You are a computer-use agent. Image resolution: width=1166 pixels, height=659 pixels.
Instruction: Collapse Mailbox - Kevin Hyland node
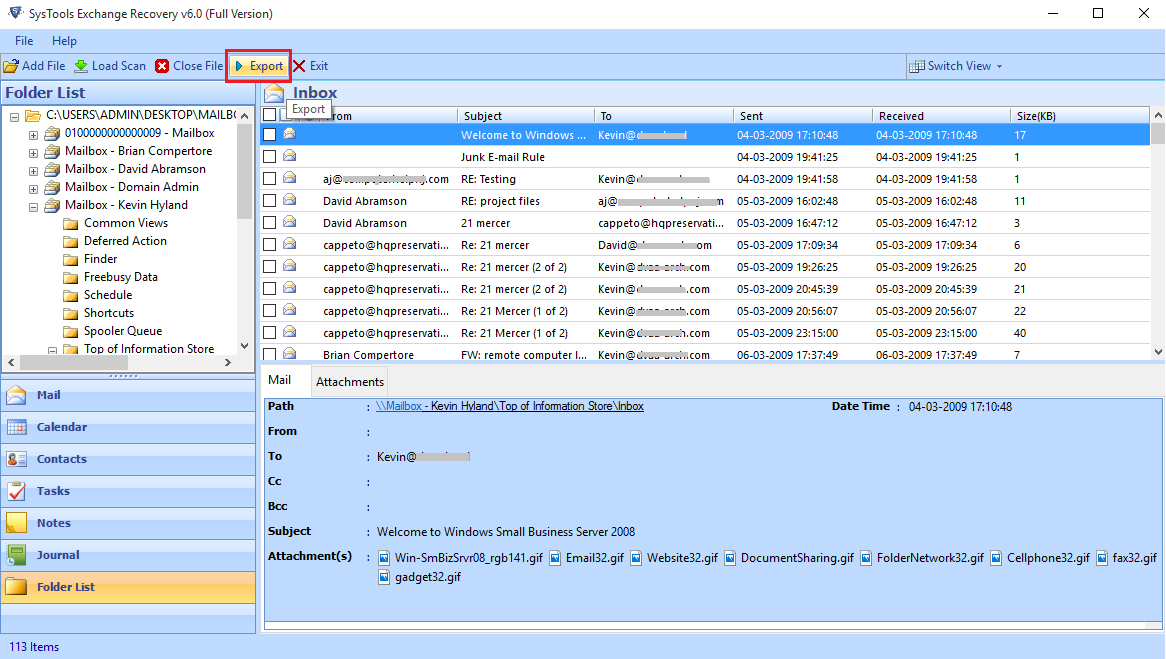tap(33, 208)
